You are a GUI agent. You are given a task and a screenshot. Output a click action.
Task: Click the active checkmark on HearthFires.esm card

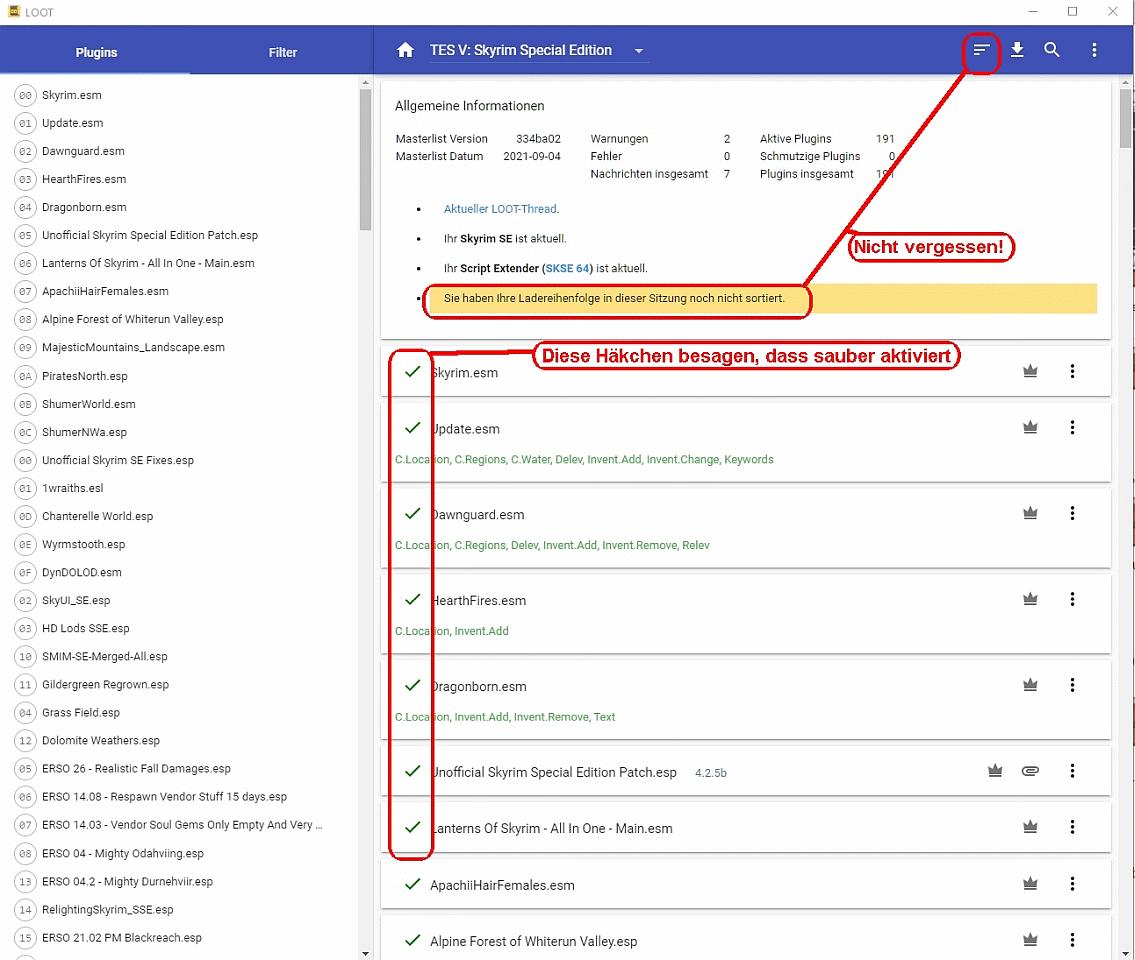(x=412, y=600)
